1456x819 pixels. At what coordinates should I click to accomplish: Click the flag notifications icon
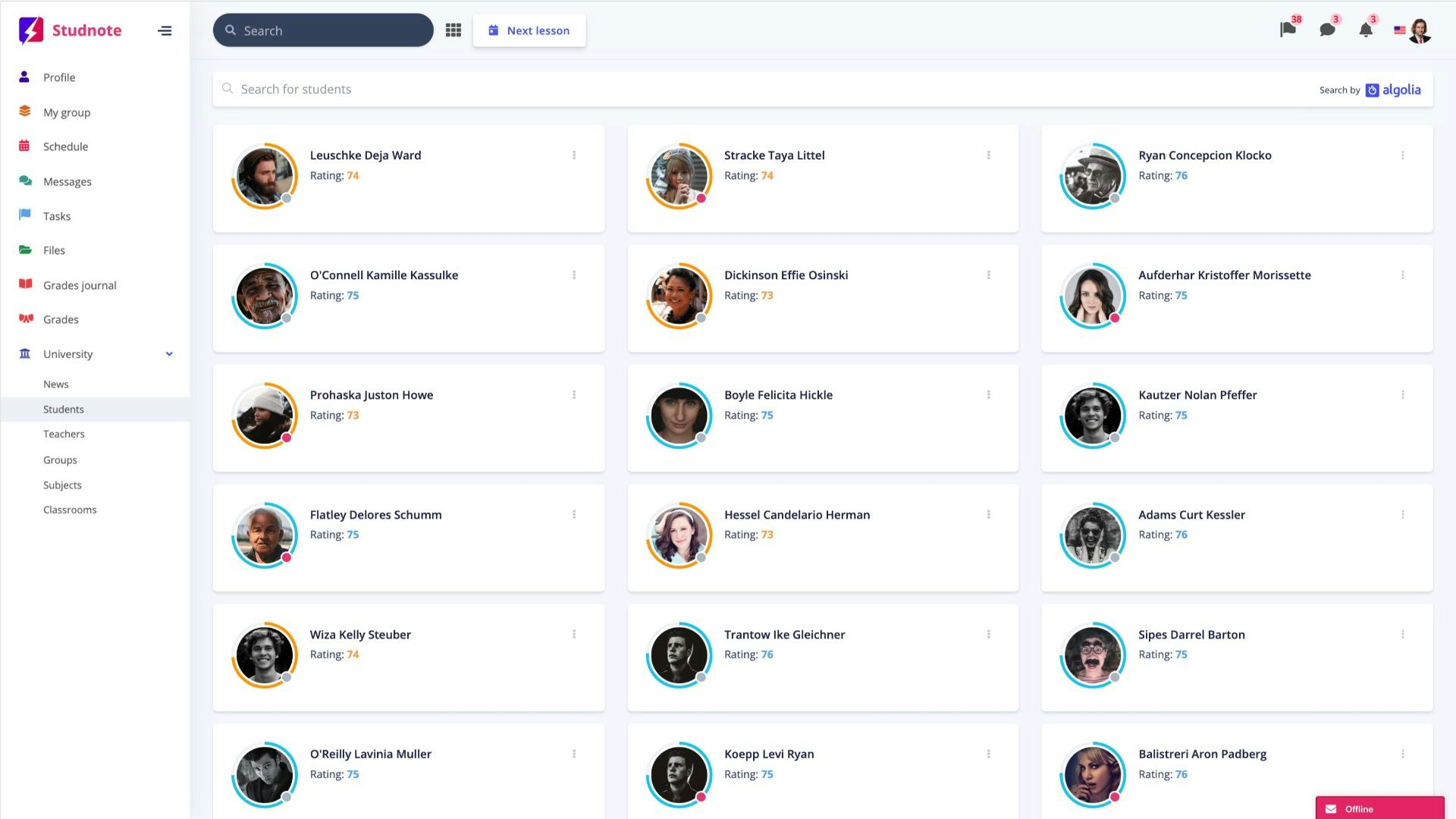[x=1287, y=30]
